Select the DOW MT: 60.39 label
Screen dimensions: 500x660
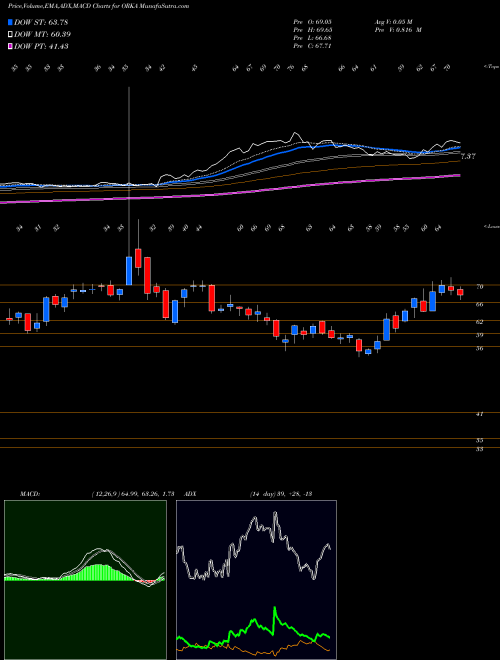(42, 35)
